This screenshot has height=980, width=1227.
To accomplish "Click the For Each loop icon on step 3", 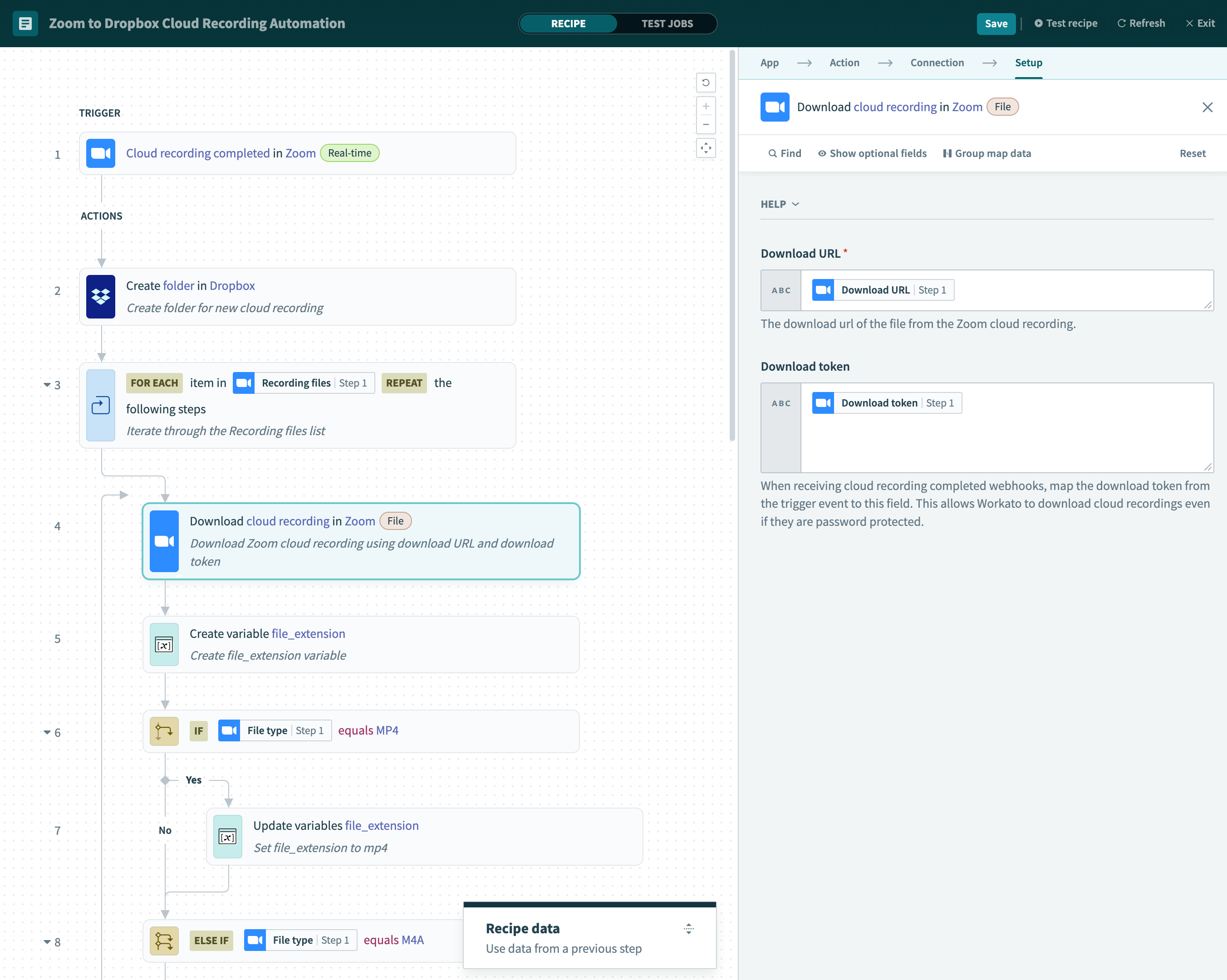I will (101, 405).
